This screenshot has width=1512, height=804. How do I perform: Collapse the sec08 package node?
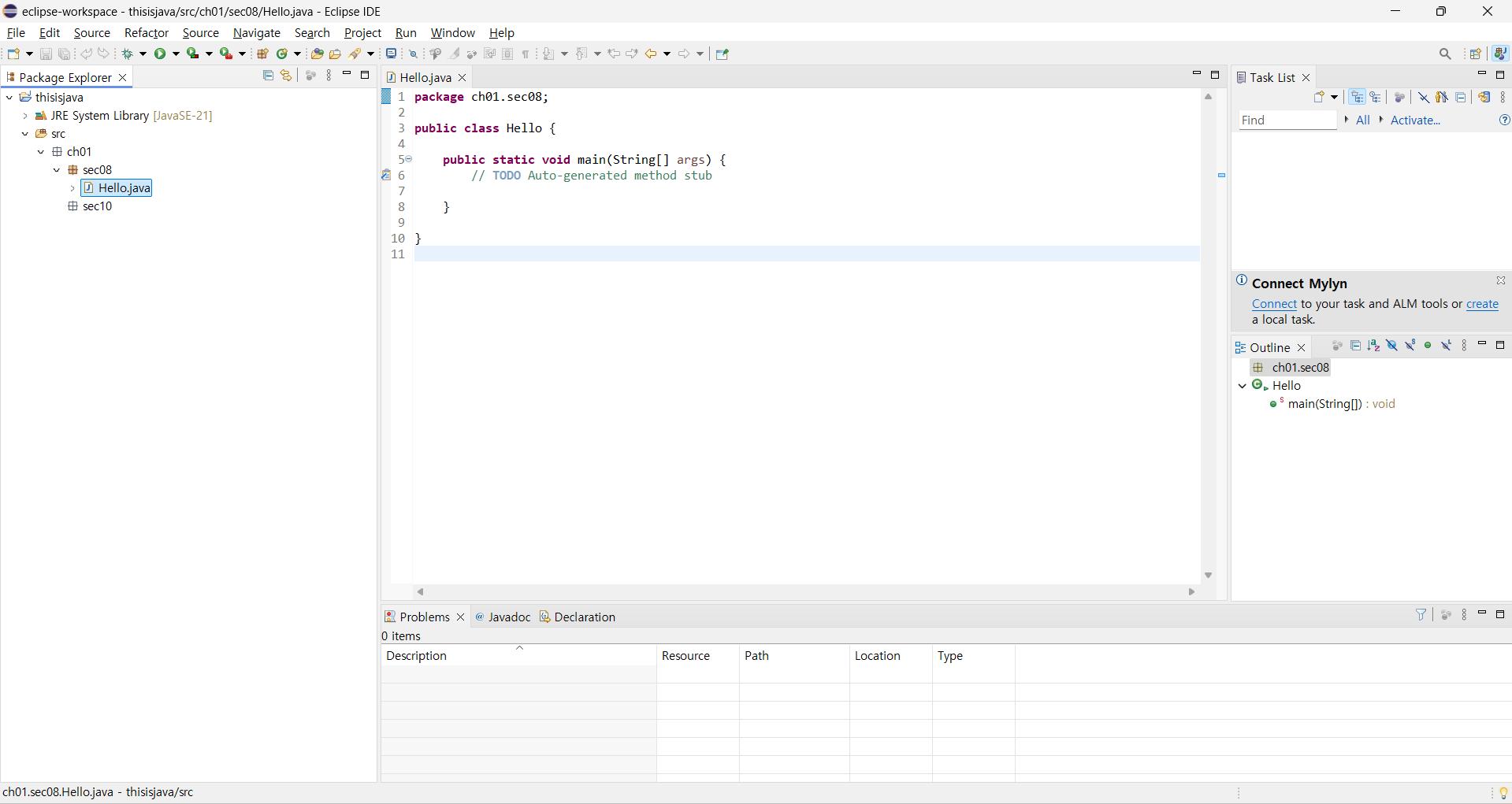[57, 170]
